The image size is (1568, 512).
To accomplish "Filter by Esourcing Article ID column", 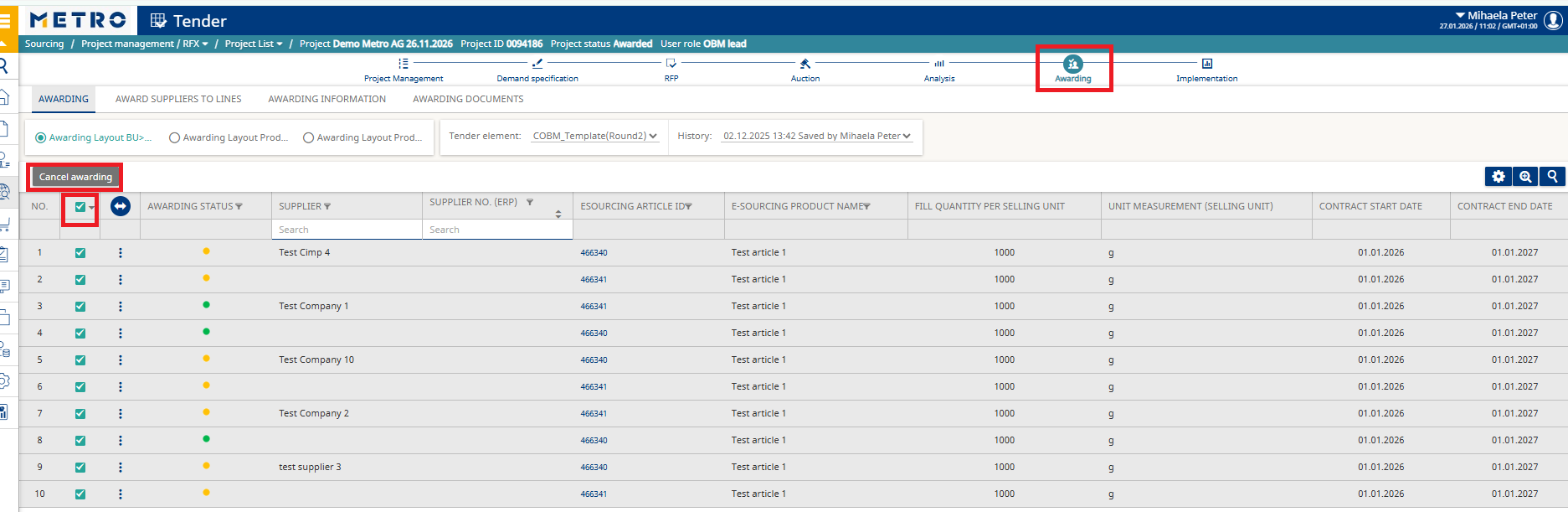I will (x=688, y=206).
